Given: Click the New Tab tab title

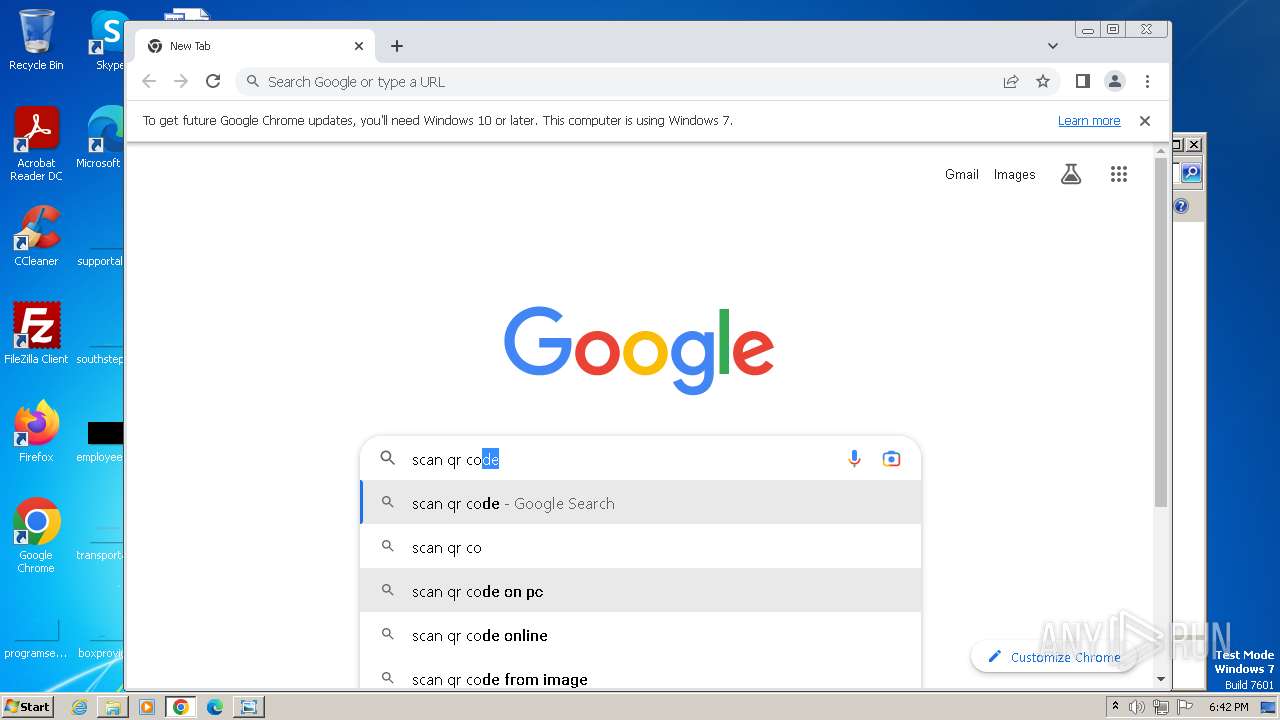Looking at the screenshot, I should (x=190, y=46).
